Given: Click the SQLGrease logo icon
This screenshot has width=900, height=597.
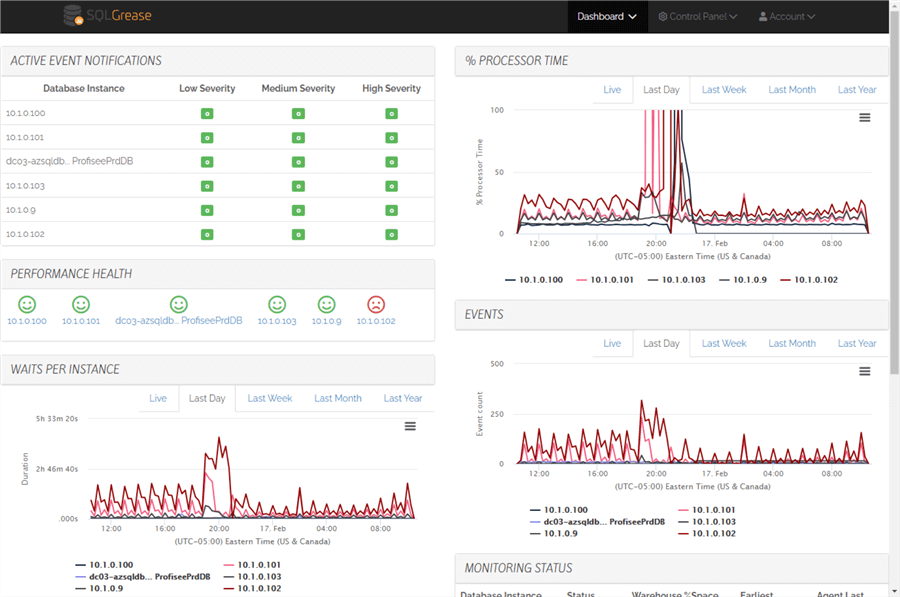Looking at the screenshot, I should 73,16.
